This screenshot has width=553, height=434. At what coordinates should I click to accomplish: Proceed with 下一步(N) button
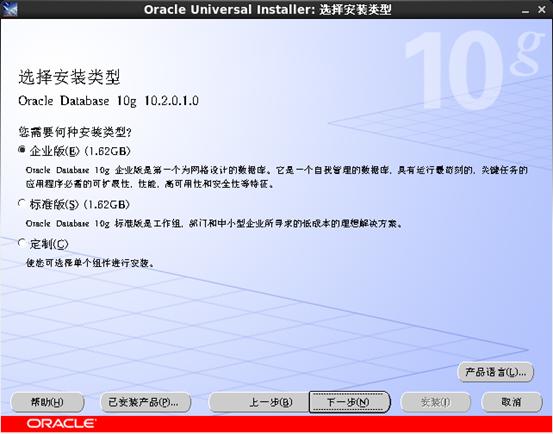[x=350, y=402]
